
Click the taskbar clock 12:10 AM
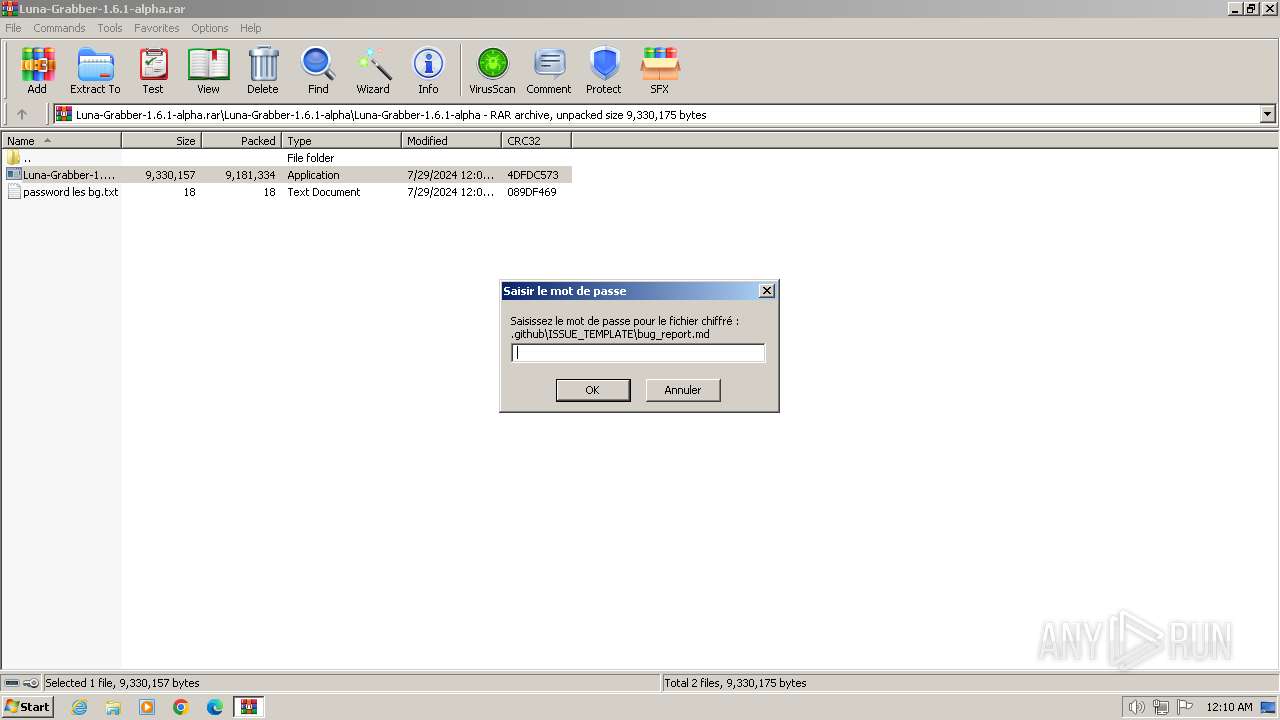point(1229,707)
